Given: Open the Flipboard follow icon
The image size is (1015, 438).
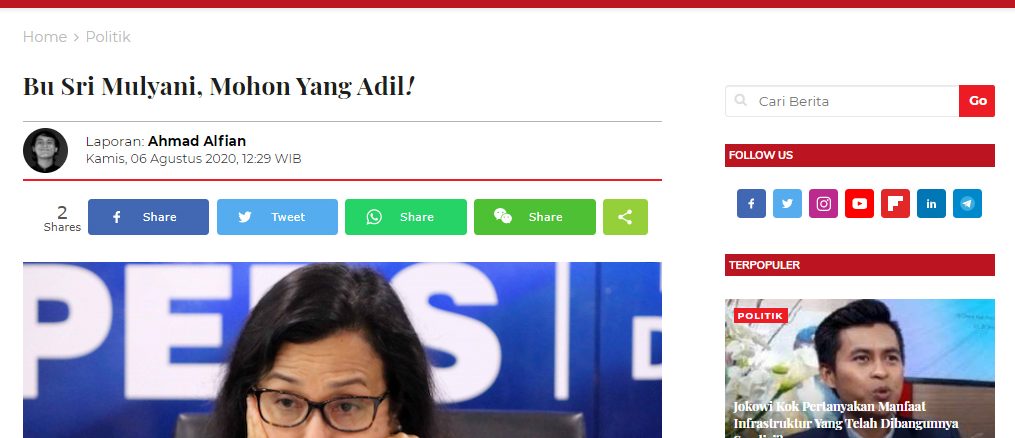Looking at the screenshot, I should coord(895,203).
